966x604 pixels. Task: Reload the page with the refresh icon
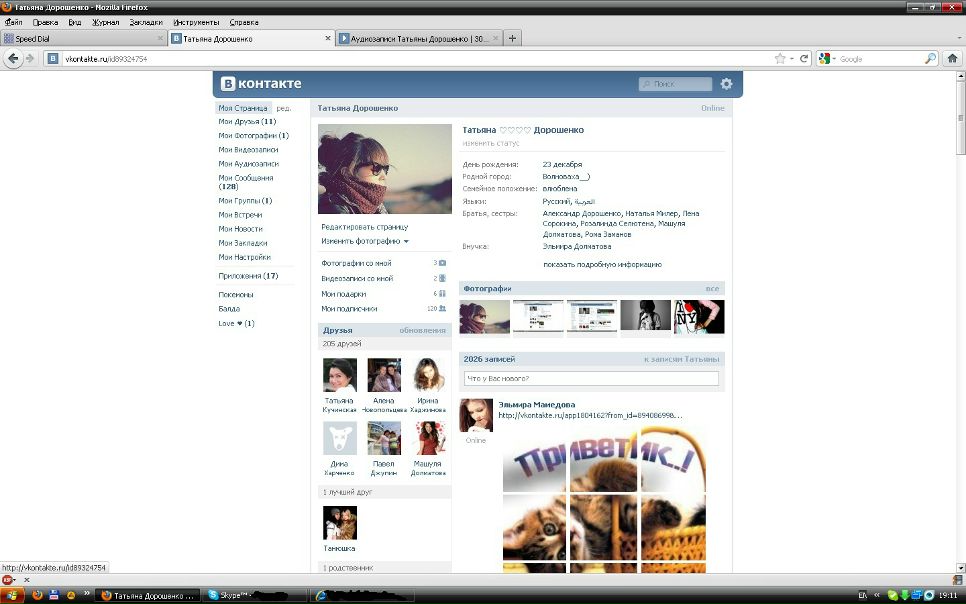[x=804, y=59]
